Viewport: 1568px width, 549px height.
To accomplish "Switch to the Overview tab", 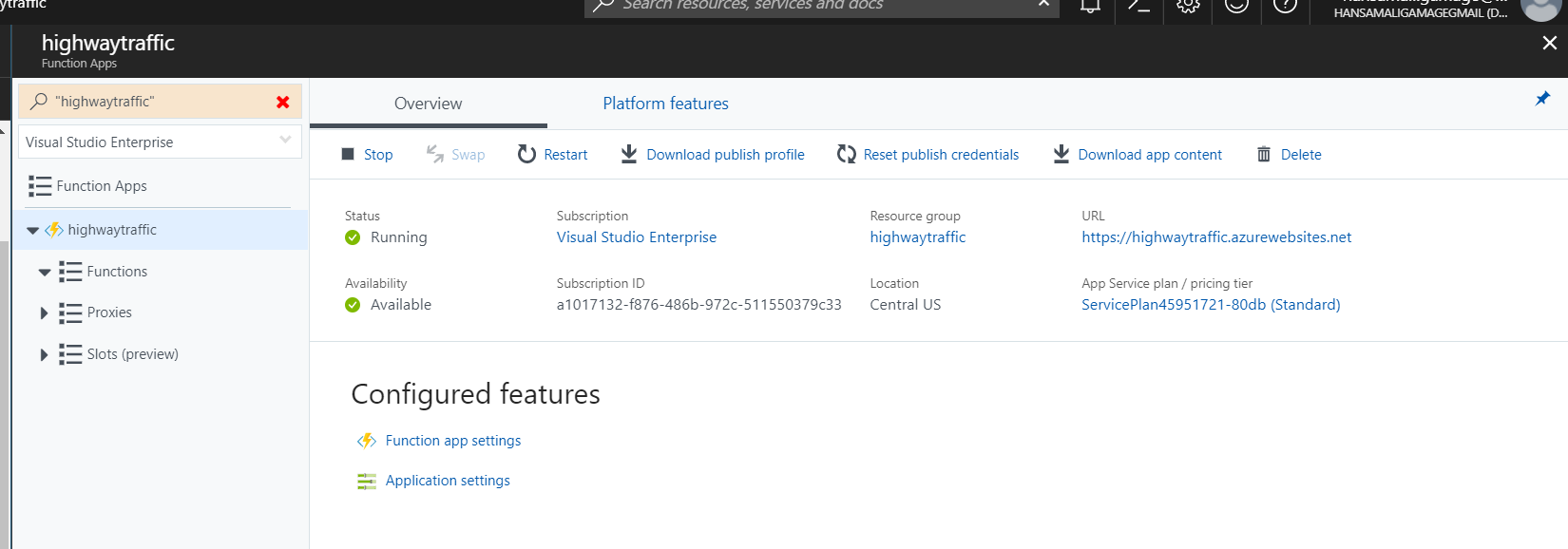I will pyautogui.click(x=429, y=104).
